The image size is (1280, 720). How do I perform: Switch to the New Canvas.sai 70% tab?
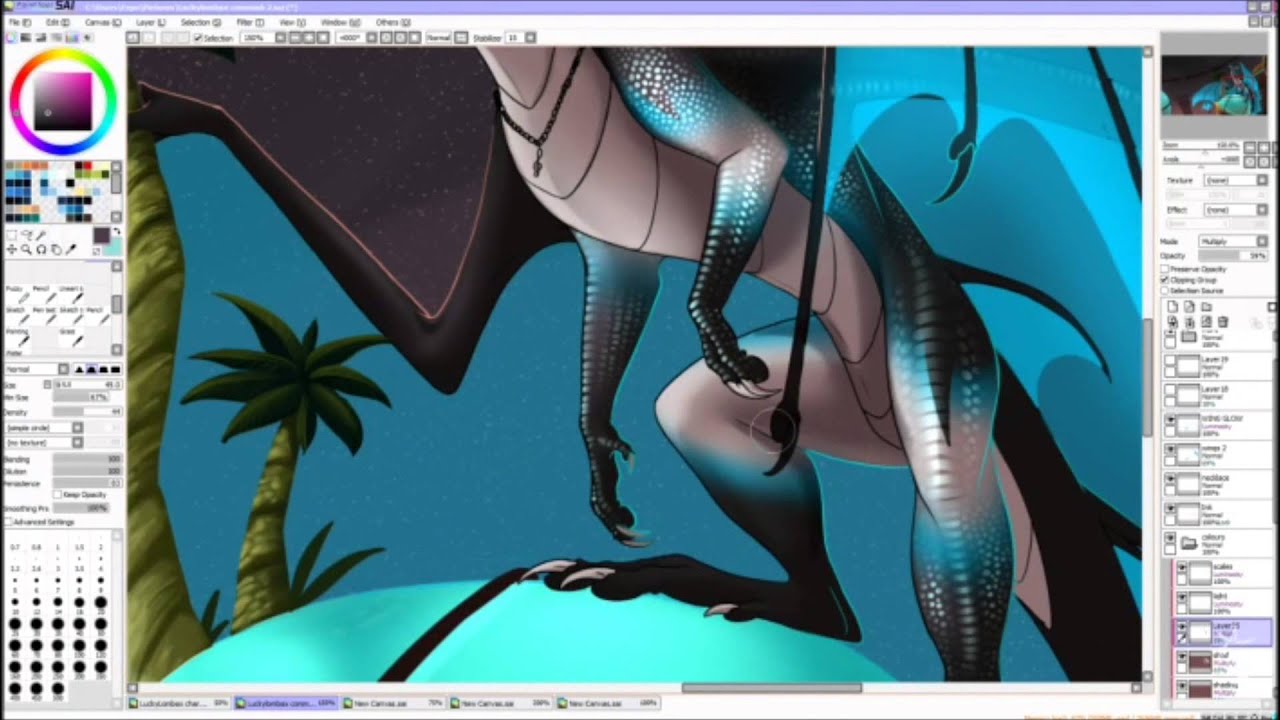click(x=396, y=703)
